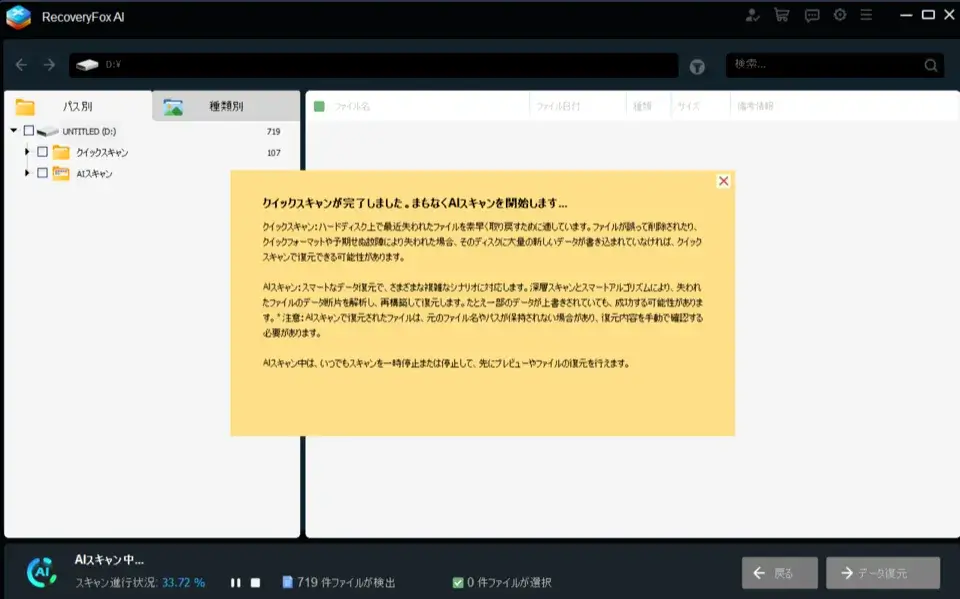Click the search magnifier icon
The width and height of the screenshot is (960, 599).
tap(931, 66)
